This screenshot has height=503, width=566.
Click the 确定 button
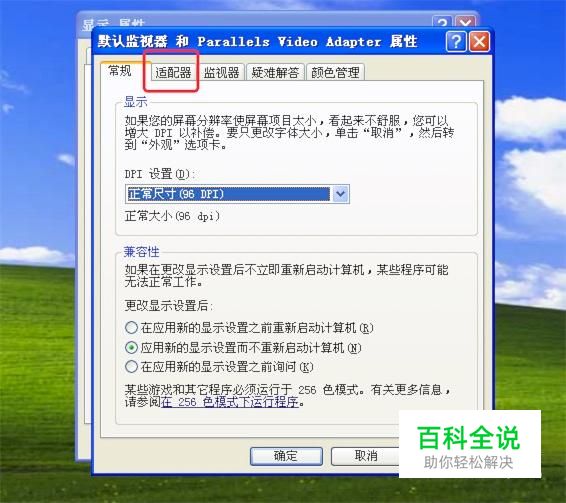coord(286,456)
